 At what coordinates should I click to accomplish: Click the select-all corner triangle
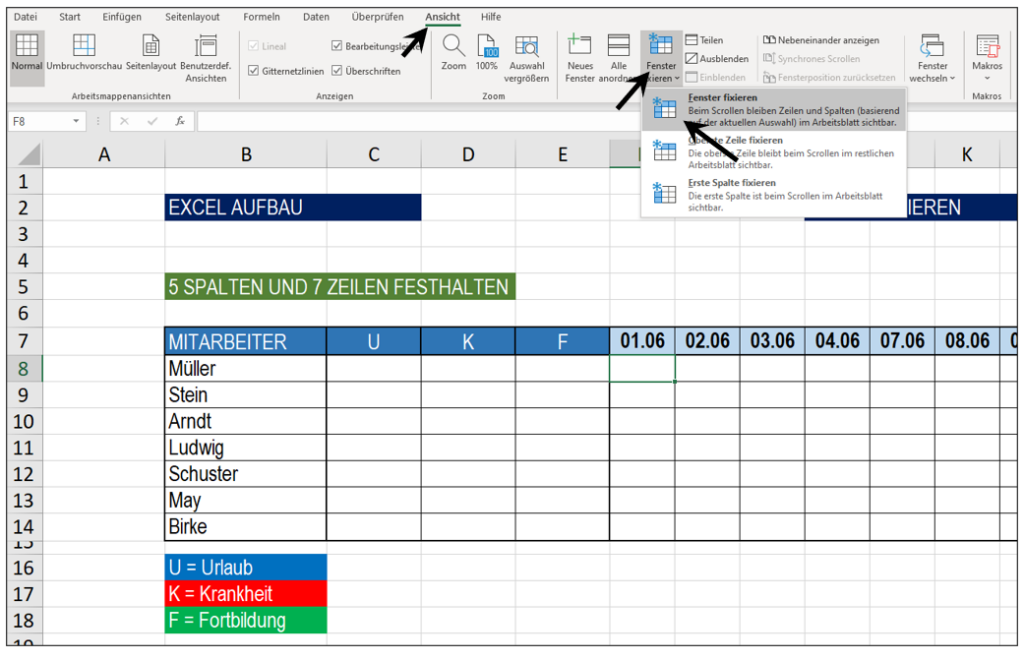(x=28, y=155)
